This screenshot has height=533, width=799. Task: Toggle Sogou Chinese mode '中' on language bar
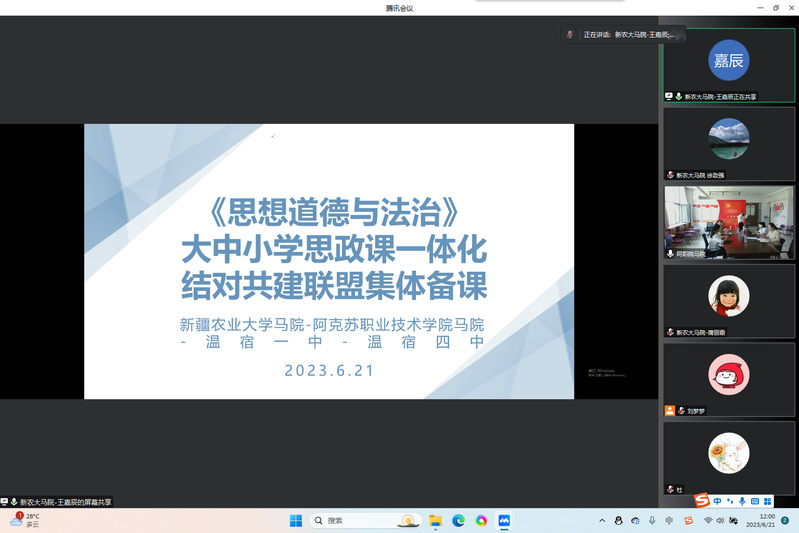[x=717, y=501]
